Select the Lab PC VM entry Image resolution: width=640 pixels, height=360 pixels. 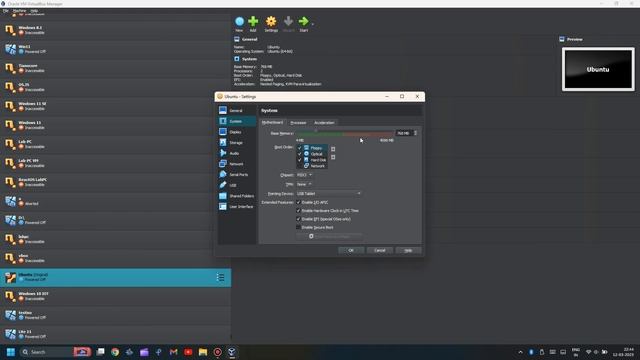coord(116,144)
